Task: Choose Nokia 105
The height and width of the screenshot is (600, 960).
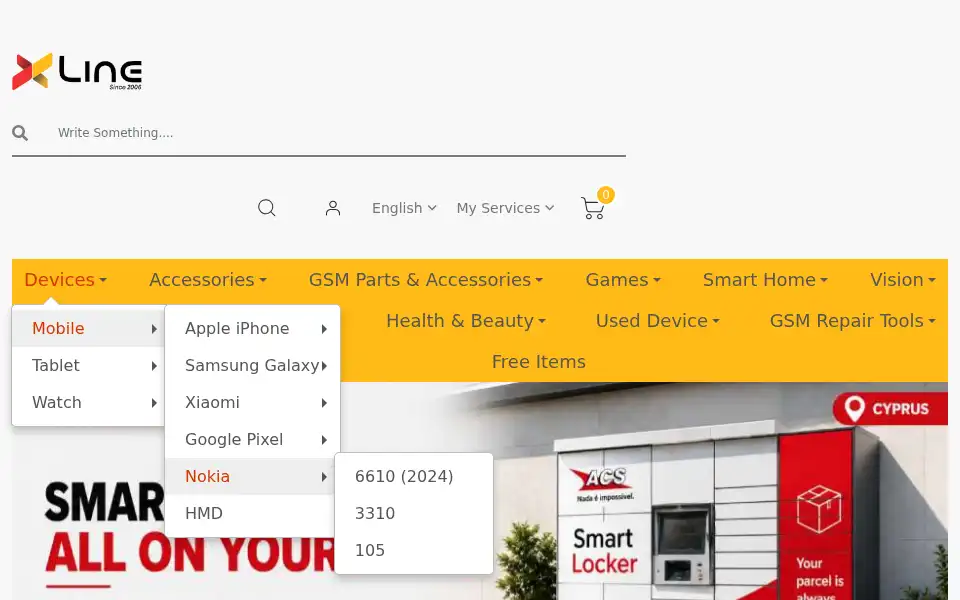Action: click(414, 550)
